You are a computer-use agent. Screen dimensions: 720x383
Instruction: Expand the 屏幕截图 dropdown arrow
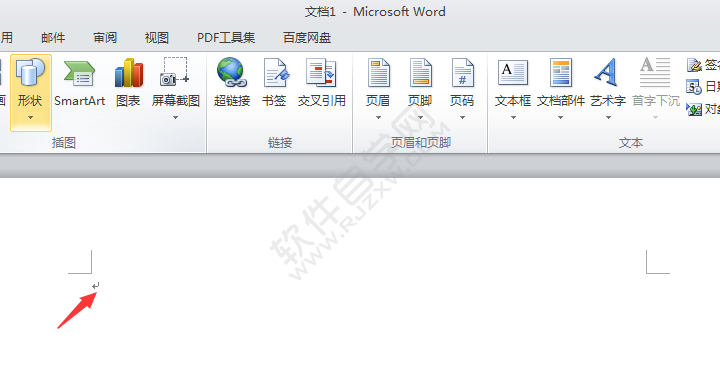point(175,118)
